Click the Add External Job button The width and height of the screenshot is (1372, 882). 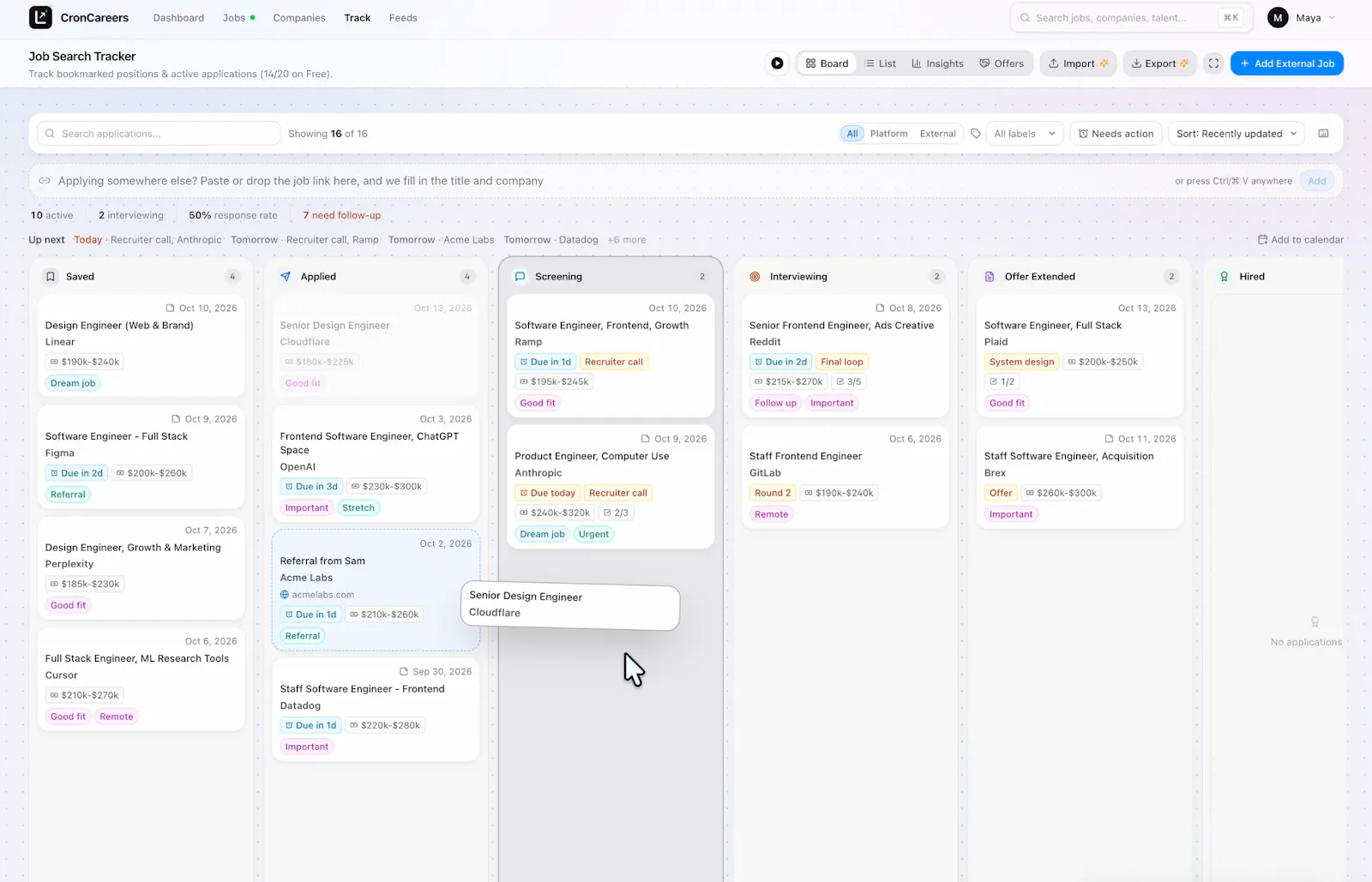1286,63
